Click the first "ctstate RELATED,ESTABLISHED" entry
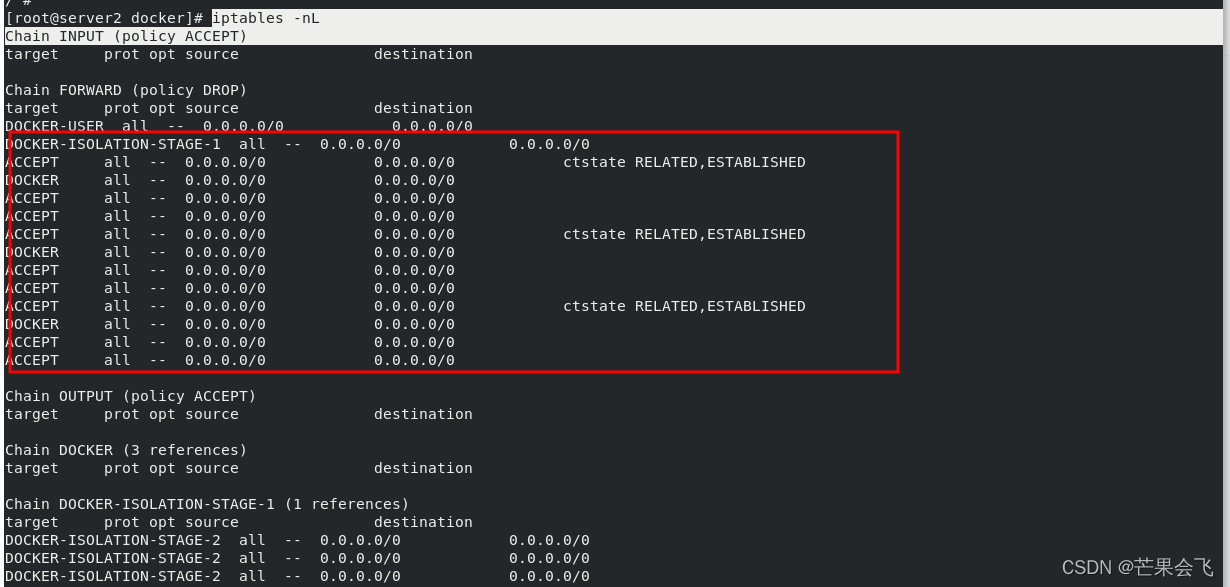The width and height of the screenshot is (1230, 587). click(684, 162)
